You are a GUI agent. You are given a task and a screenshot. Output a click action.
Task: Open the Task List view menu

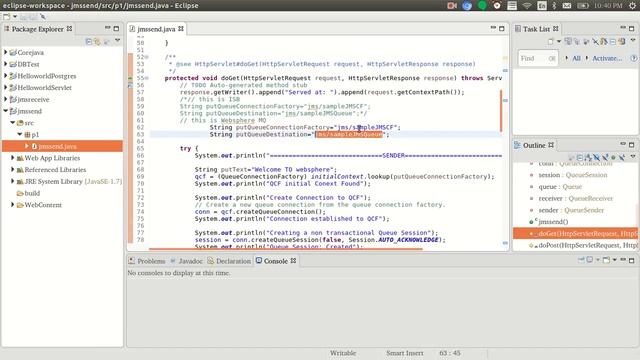[x=633, y=40]
